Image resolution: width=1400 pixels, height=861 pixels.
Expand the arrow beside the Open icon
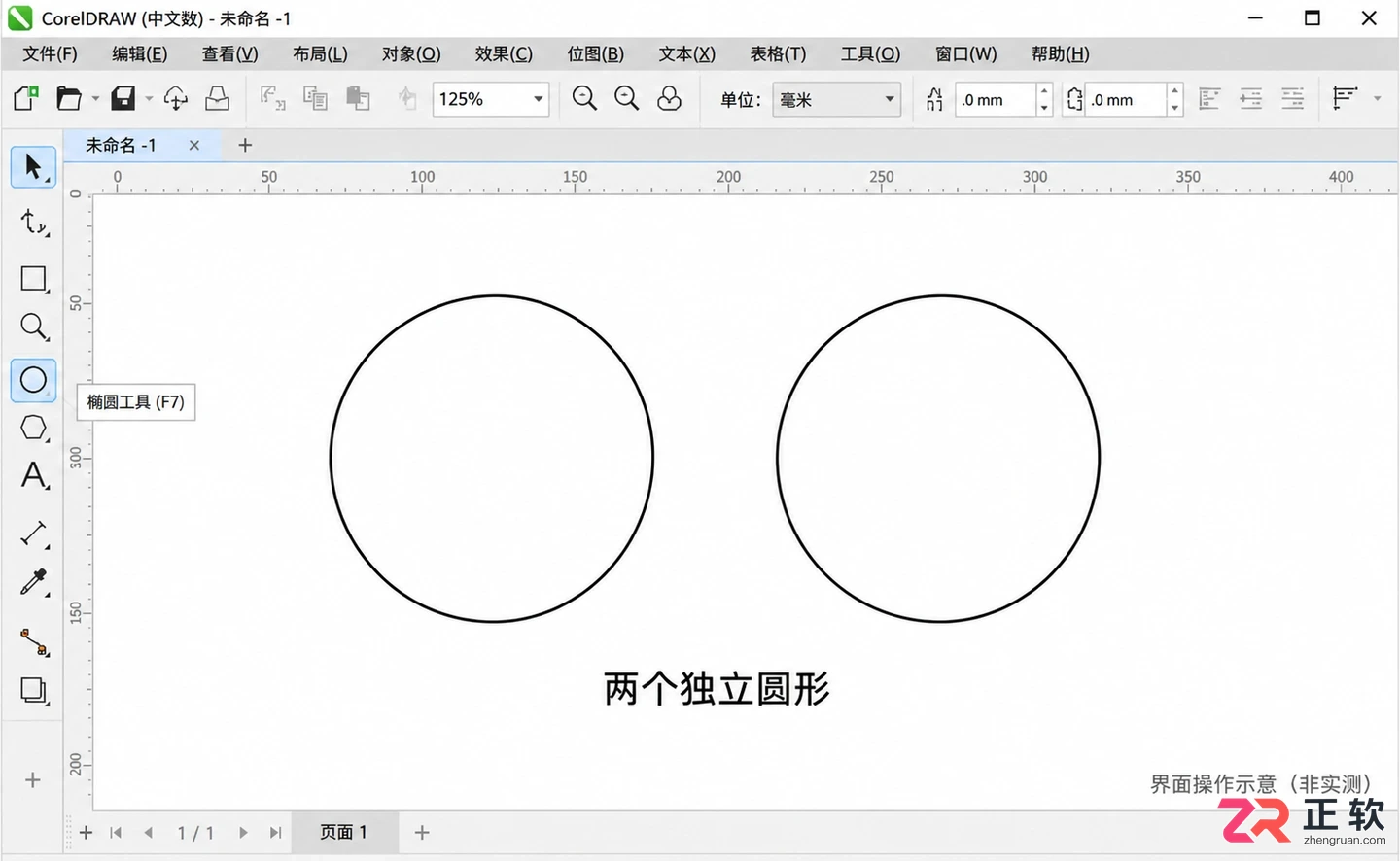(x=95, y=99)
